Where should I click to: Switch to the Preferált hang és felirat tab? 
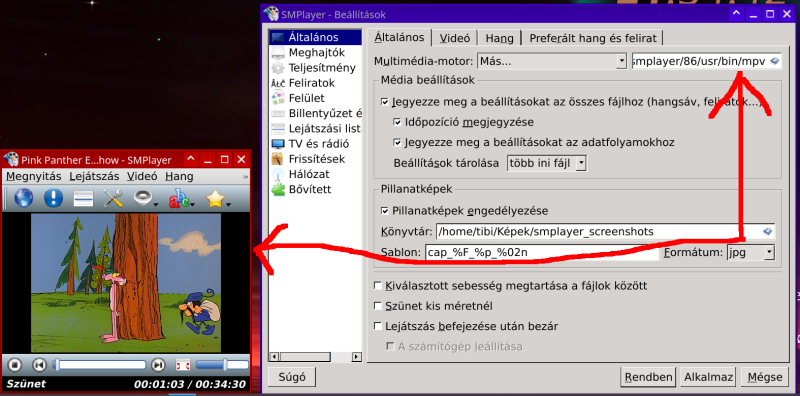point(592,38)
